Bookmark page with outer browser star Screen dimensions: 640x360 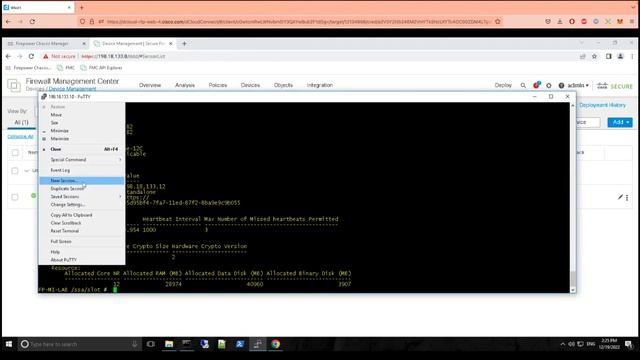pos(498,22)
